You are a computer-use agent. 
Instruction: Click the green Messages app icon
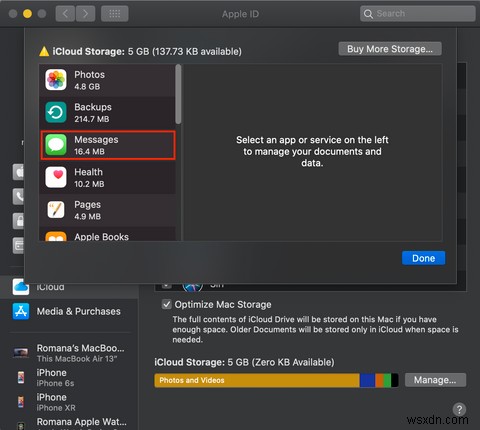pos(56,145)
